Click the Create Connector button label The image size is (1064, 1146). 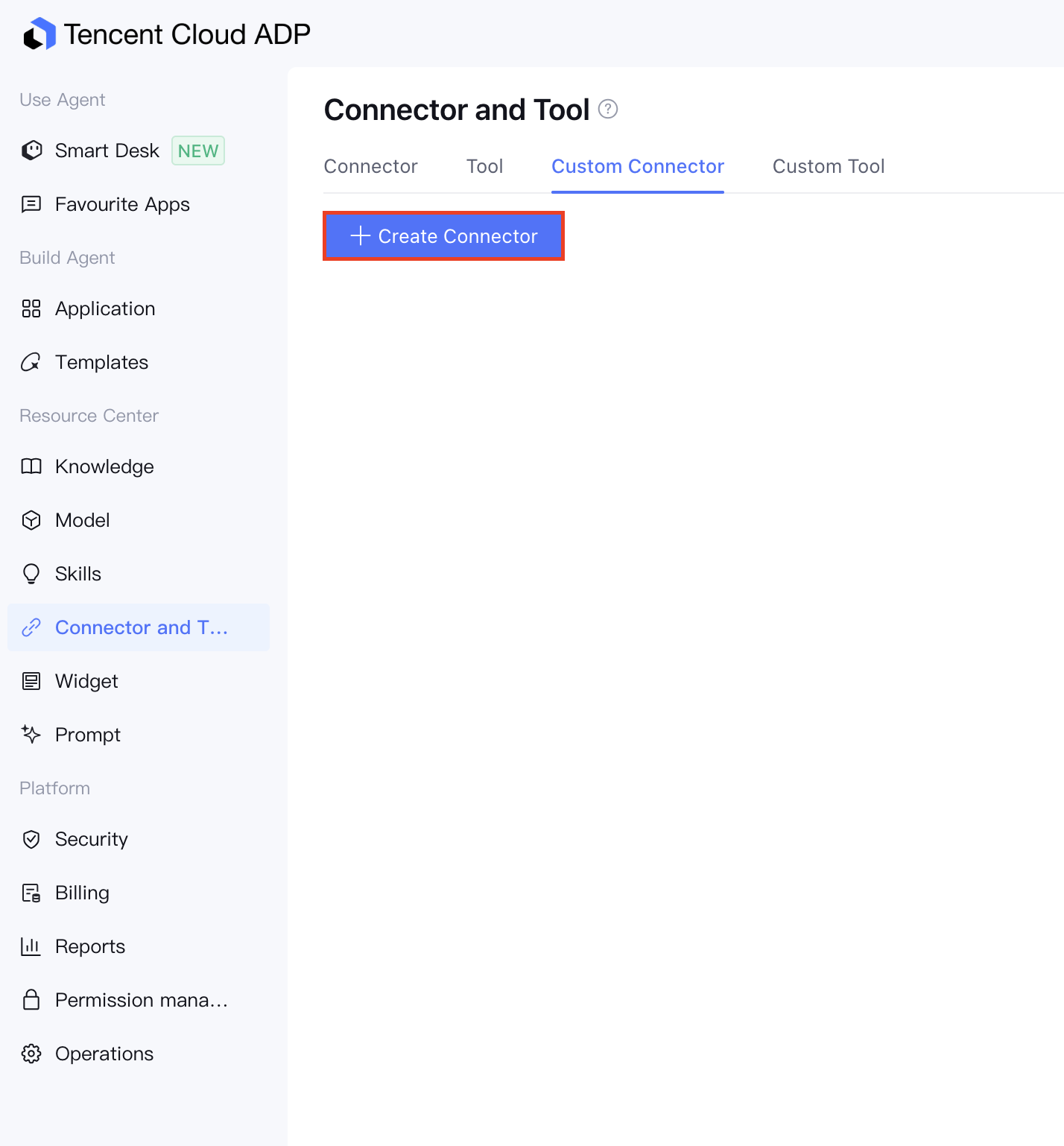[457, 236]
